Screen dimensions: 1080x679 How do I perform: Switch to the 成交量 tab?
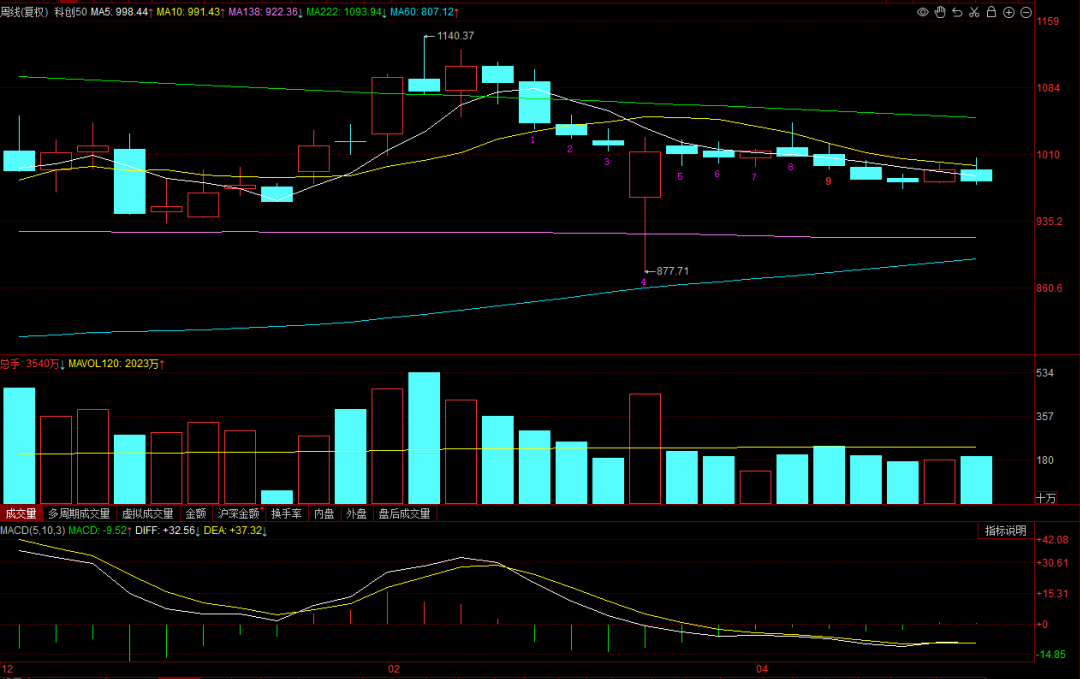pyautogui.click(x=19, y=514)
